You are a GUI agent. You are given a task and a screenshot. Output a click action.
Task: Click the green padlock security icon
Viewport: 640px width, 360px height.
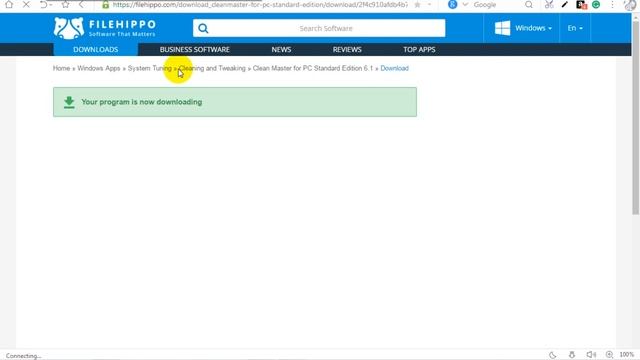tap(106, 5)
